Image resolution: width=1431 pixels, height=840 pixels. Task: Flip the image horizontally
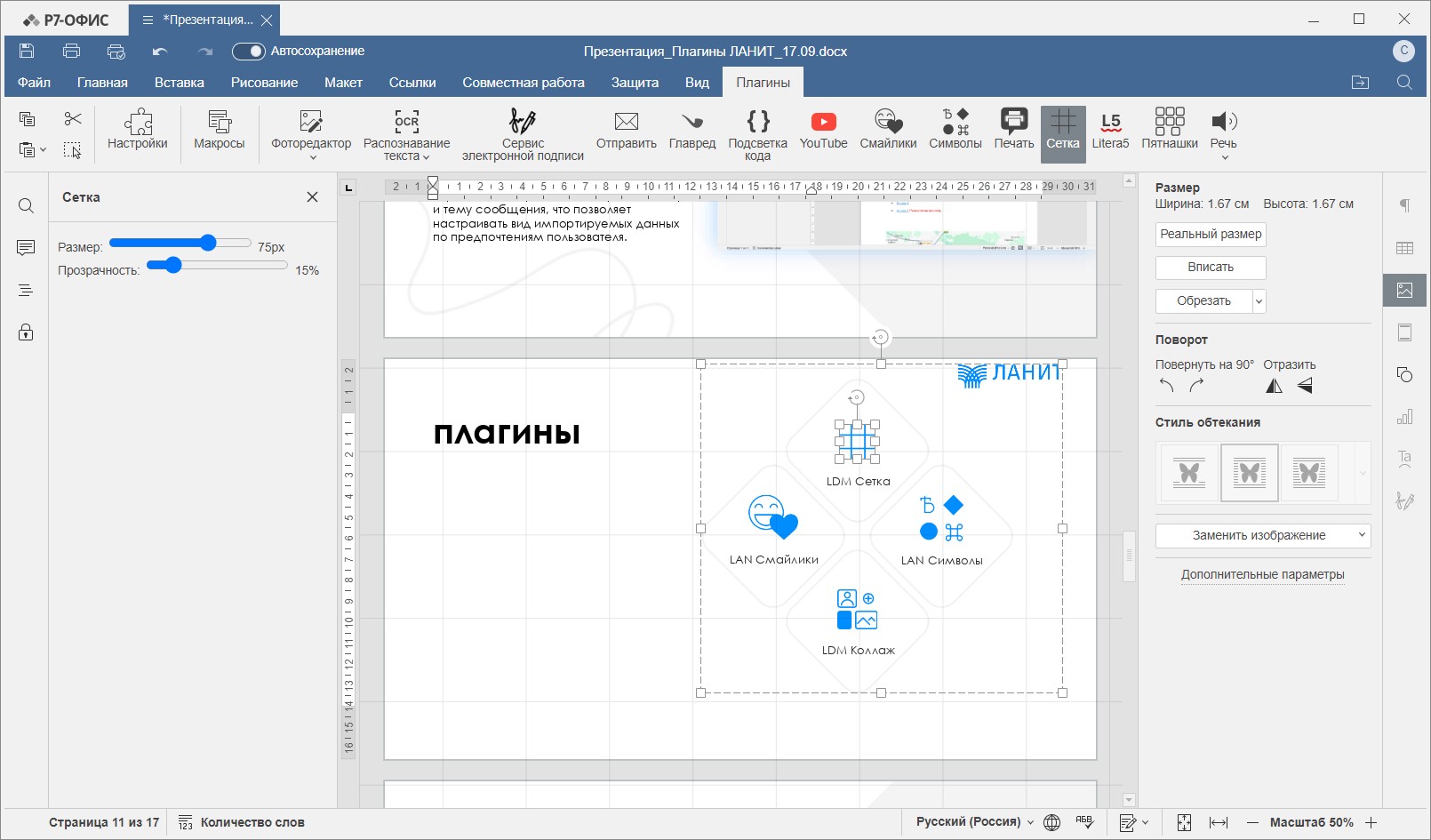[x=1274, y=386]
